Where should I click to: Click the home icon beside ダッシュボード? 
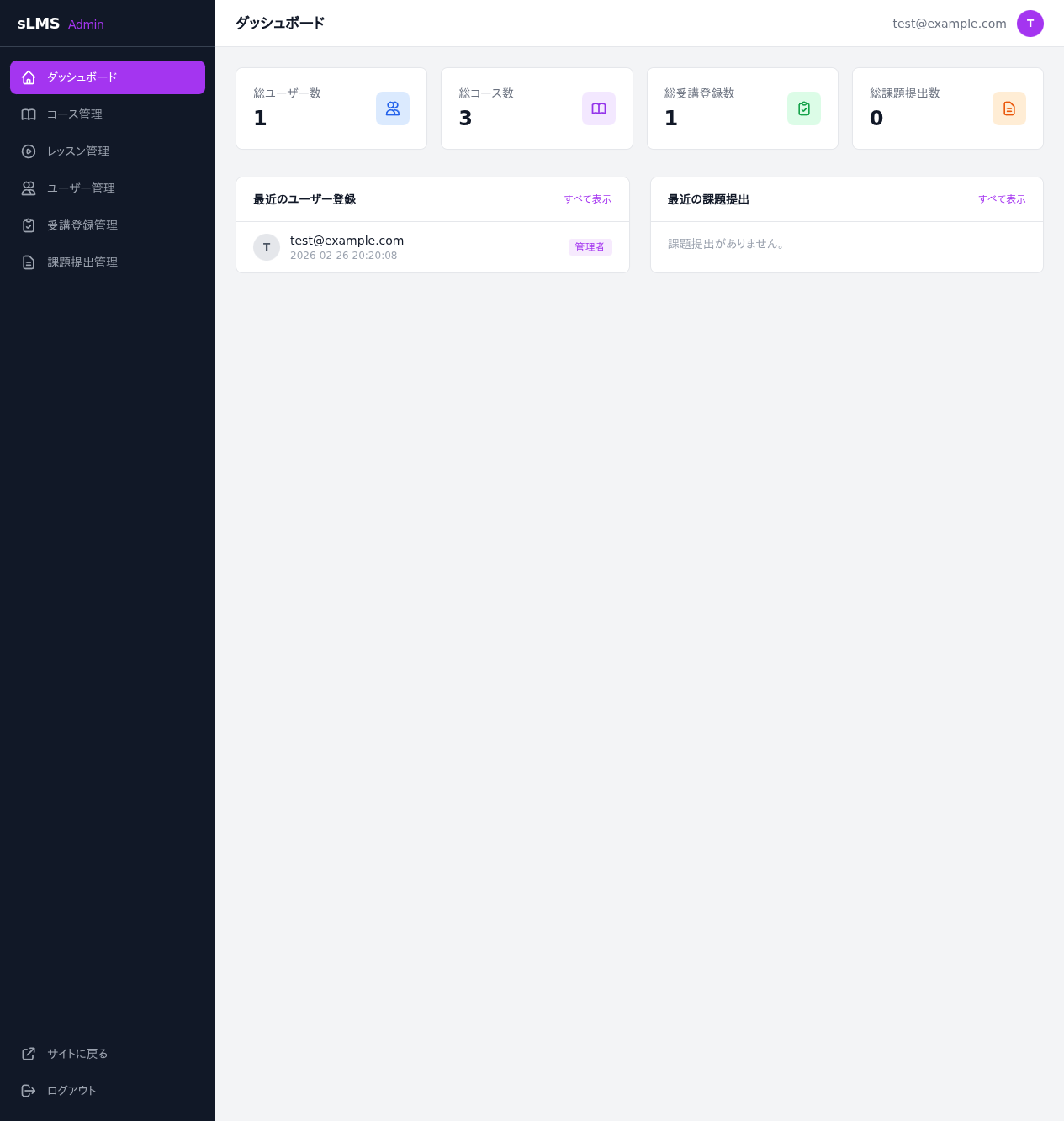pyautogui.click(x=29, y=77)
